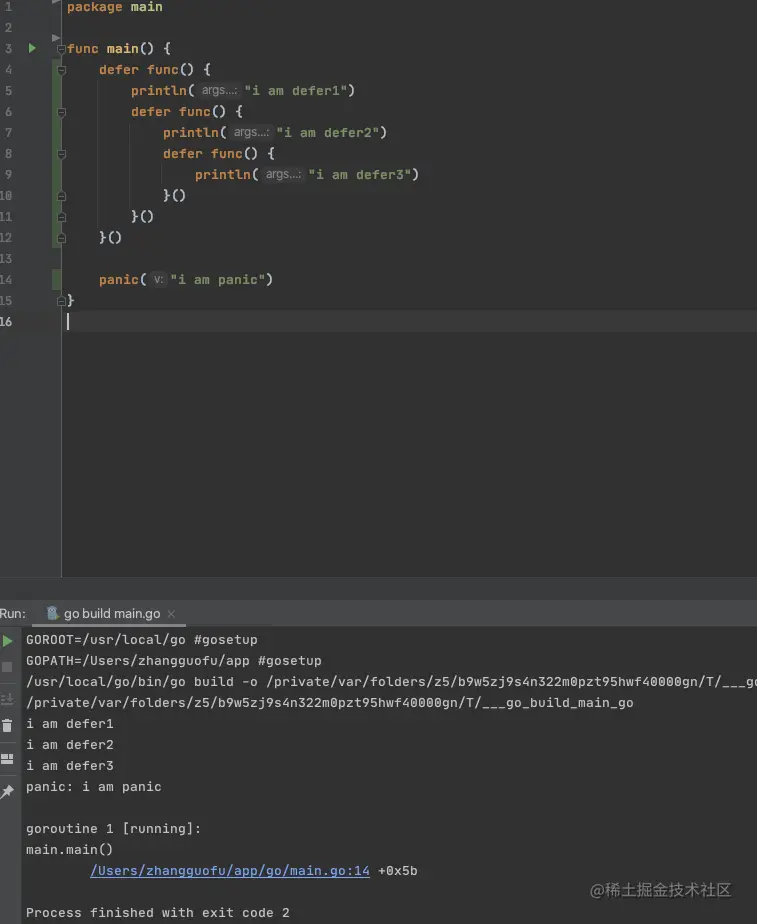Click the fold end marker on line 11

tap(61, 217)
